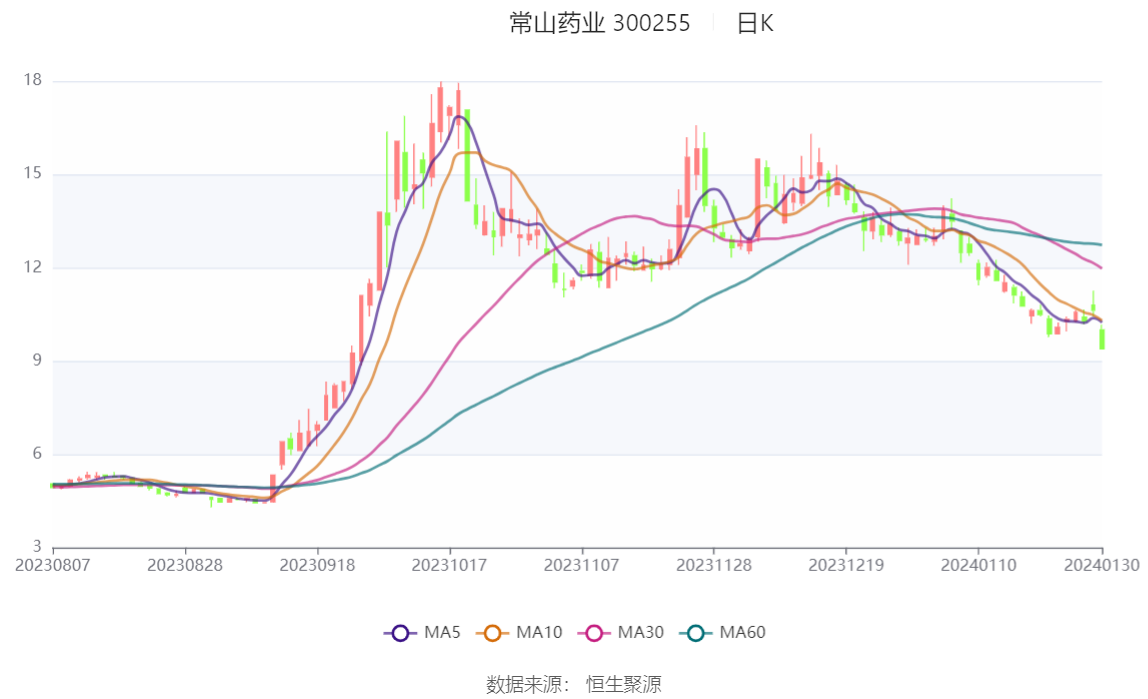Click the price axis label 12
This screenshot has height=699, width=1148.
point(33,266)
